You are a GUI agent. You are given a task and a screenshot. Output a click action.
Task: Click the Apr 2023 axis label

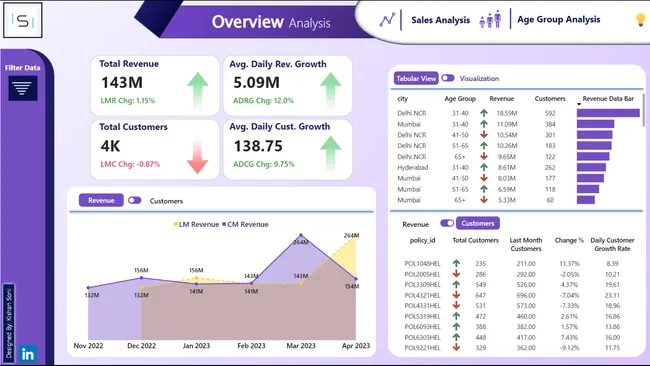356,345
